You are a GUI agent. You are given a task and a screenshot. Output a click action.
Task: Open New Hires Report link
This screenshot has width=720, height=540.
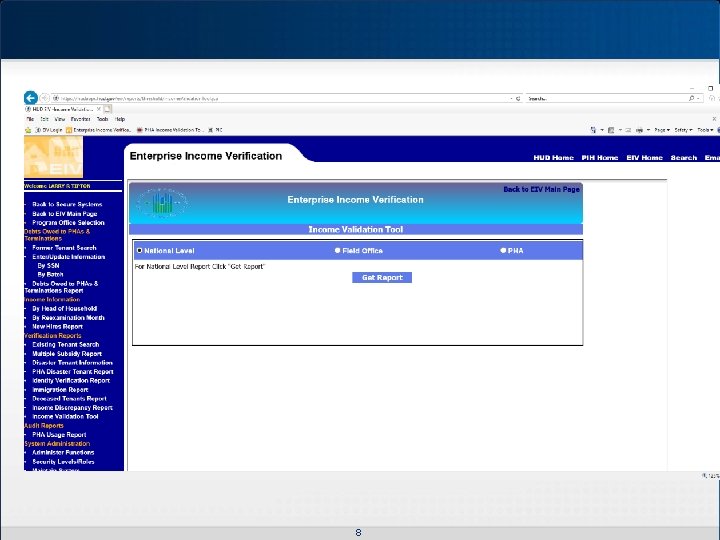pyautogui.click(x=57, y=326)
